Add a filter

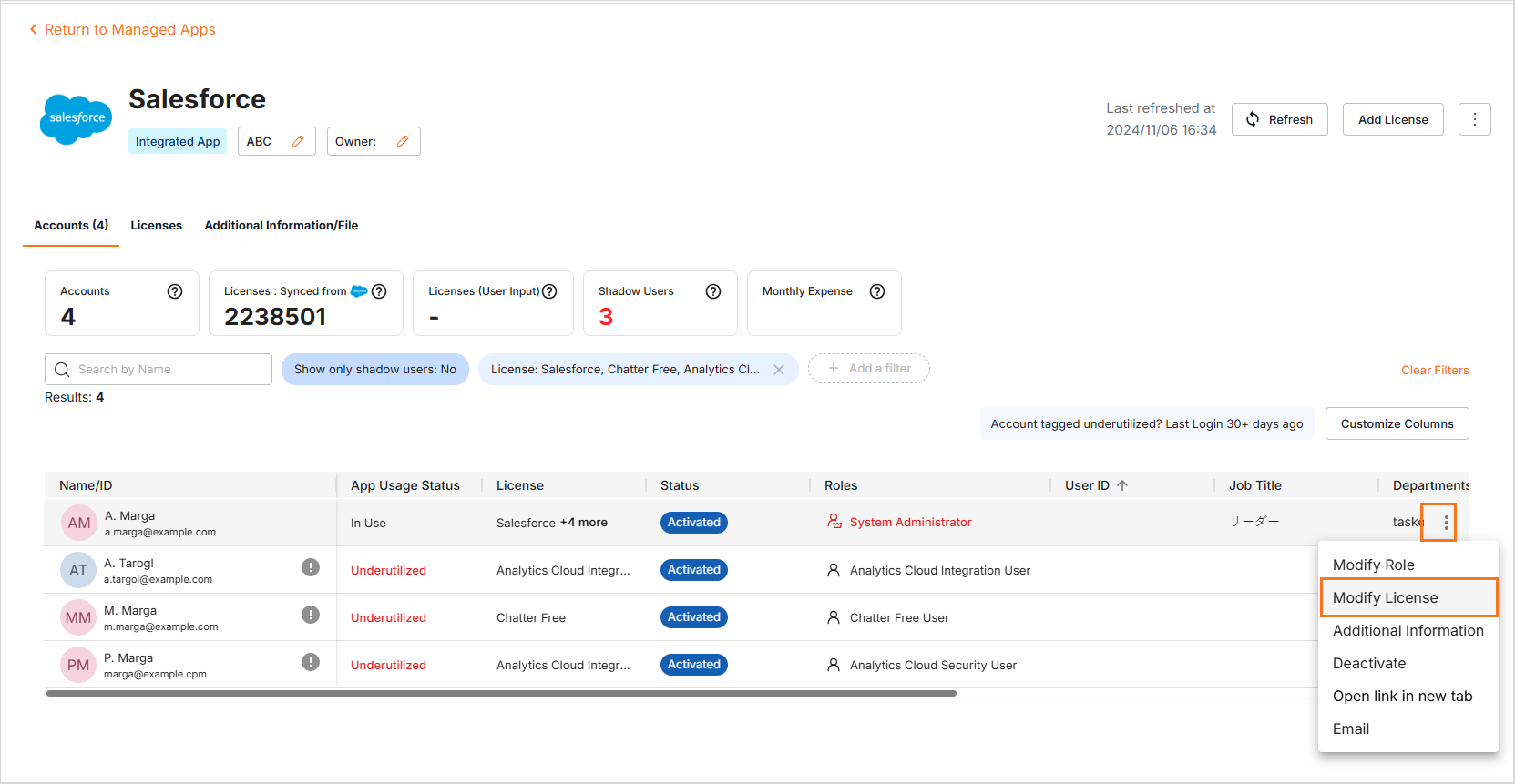[x=869, y=368]
